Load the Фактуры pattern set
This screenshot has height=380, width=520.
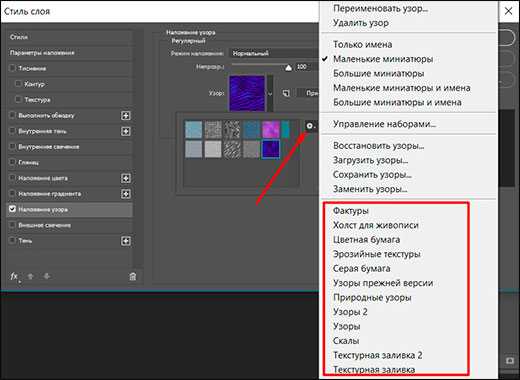(351, 211)
